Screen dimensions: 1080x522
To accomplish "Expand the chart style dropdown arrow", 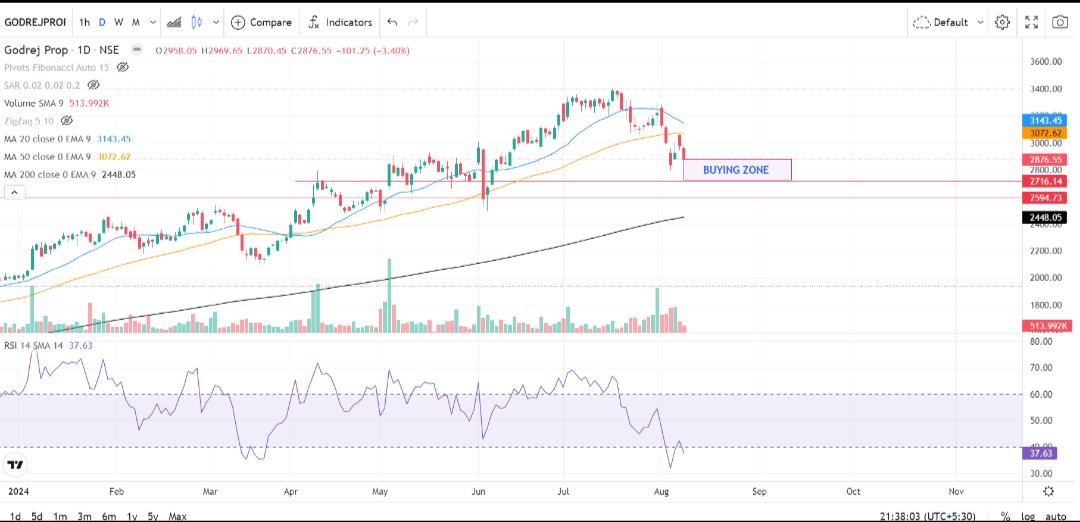I will click(216, 22).
